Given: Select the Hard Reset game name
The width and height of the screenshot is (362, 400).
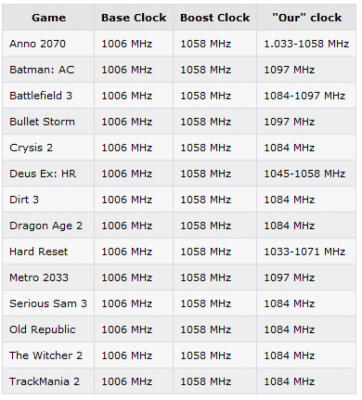Looking at the screenshot, I should [x=38, y=252].
